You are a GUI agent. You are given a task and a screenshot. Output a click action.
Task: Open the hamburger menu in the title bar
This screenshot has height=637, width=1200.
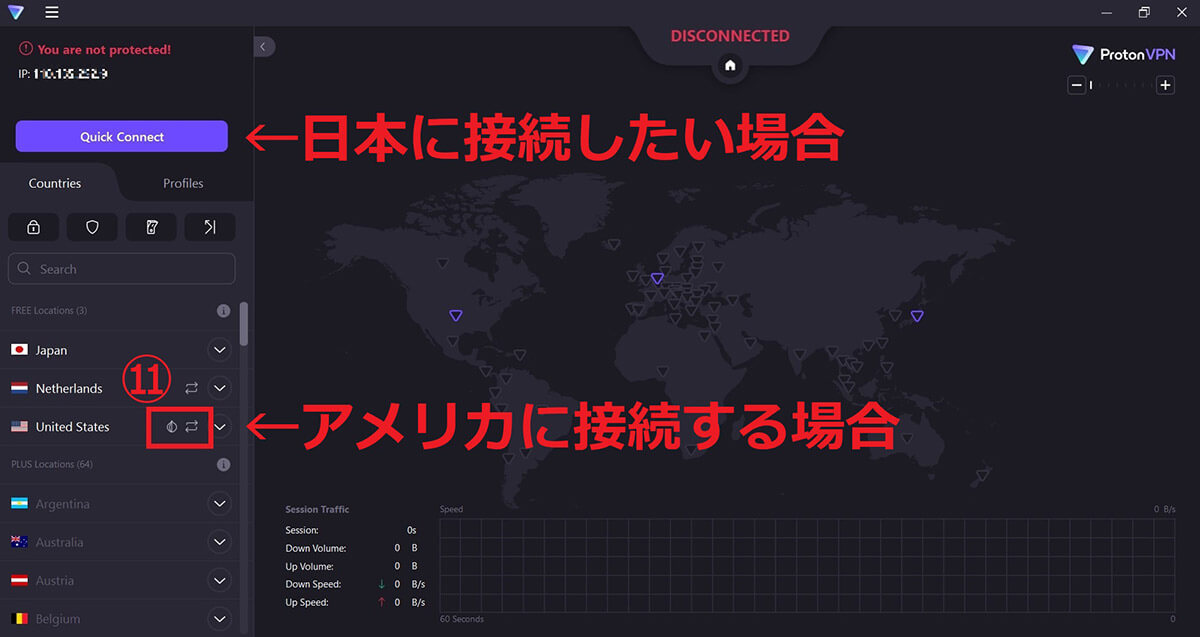coord(52,12)
